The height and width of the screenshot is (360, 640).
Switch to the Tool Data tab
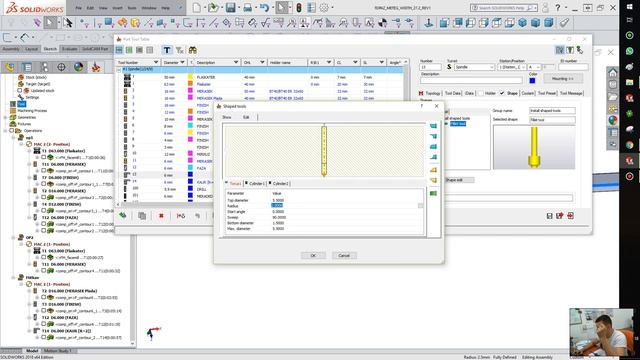pyautogui.click(x=453, y=93)
